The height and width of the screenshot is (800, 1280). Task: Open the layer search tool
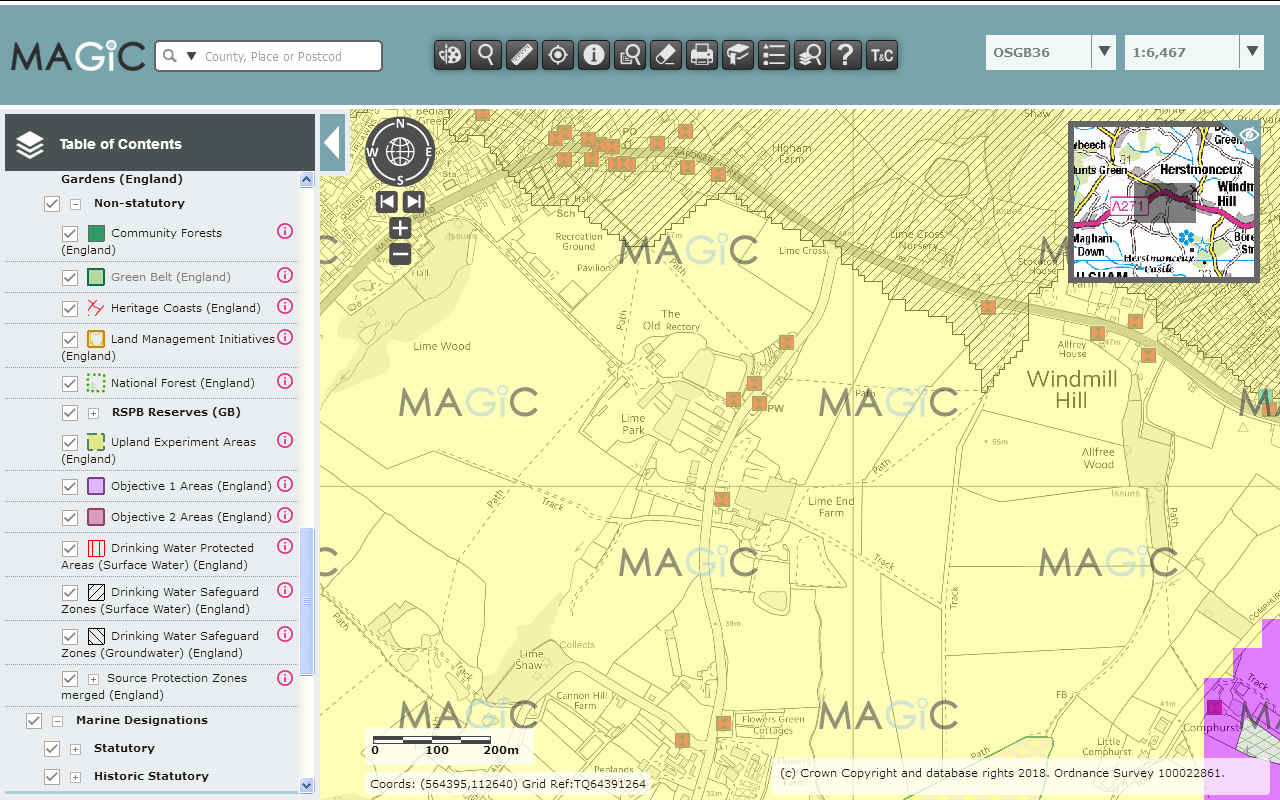coord(810,55)
